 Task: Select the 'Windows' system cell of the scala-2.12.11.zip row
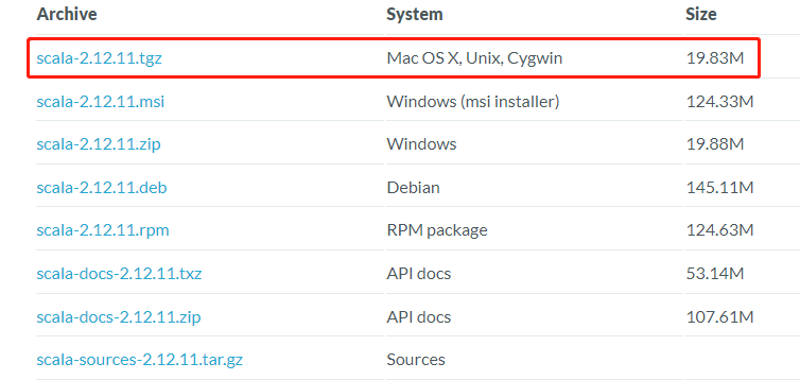coord(421,144)
